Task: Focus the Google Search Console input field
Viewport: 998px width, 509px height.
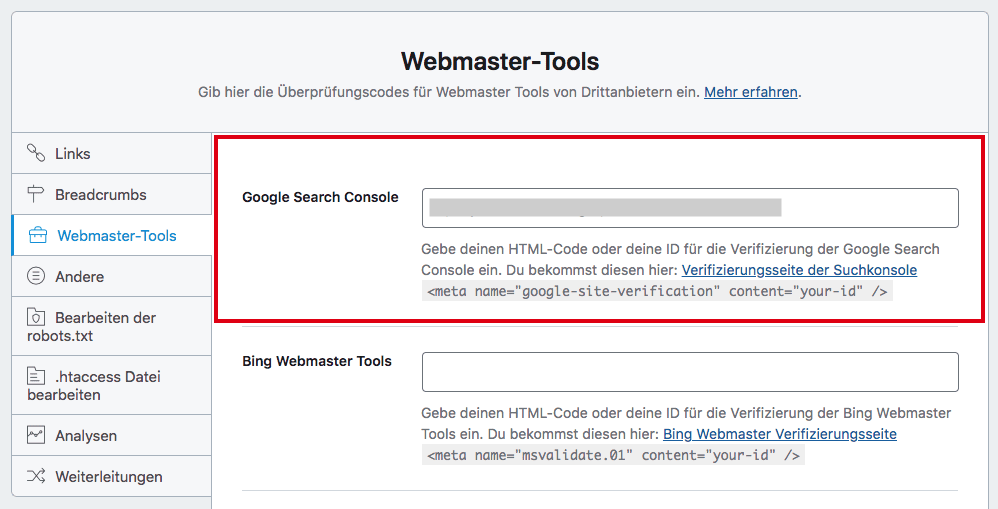Action: [690, 208]
